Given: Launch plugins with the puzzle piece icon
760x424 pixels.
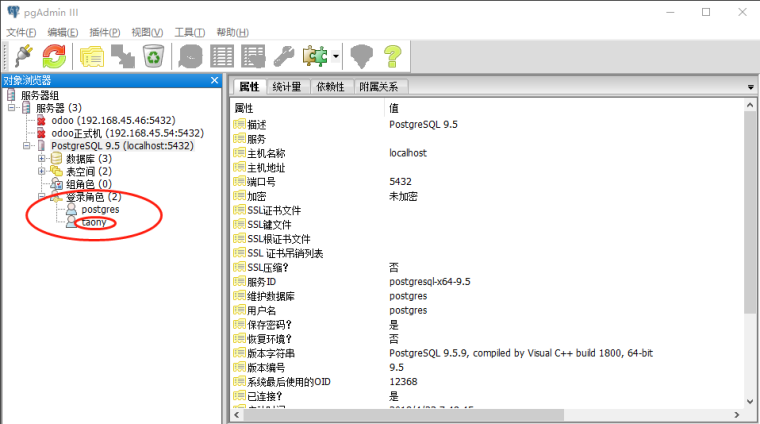Looking at the screenshot, I should 315,56.
